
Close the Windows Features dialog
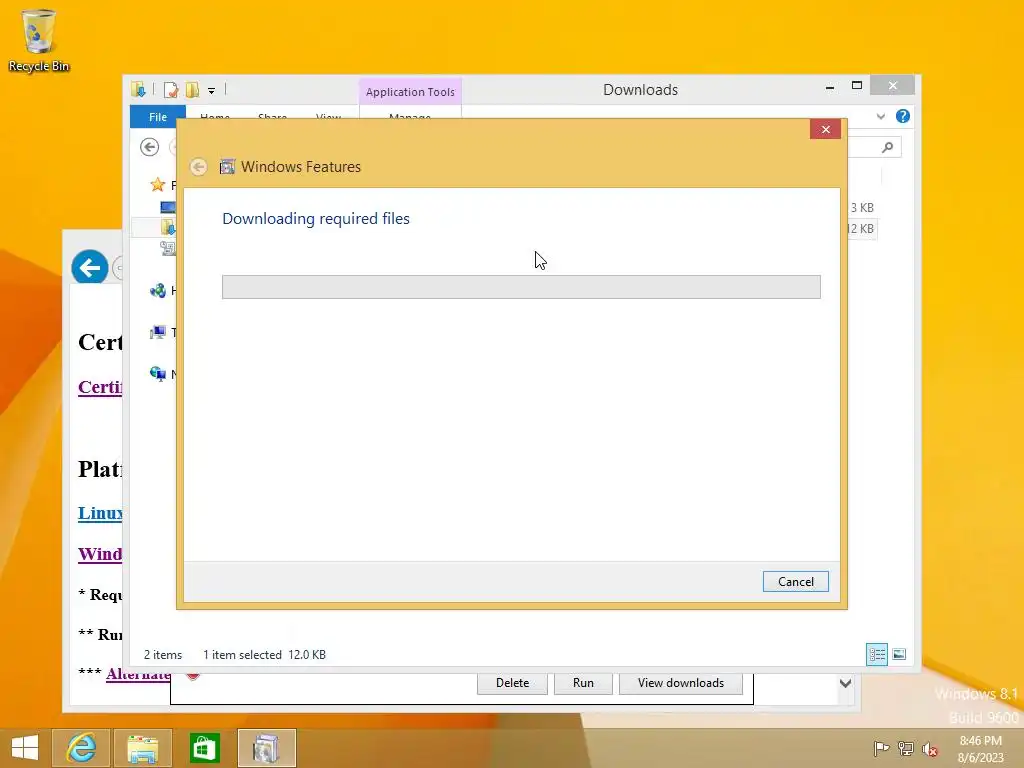pyautogui.click(x=825, y=129)
